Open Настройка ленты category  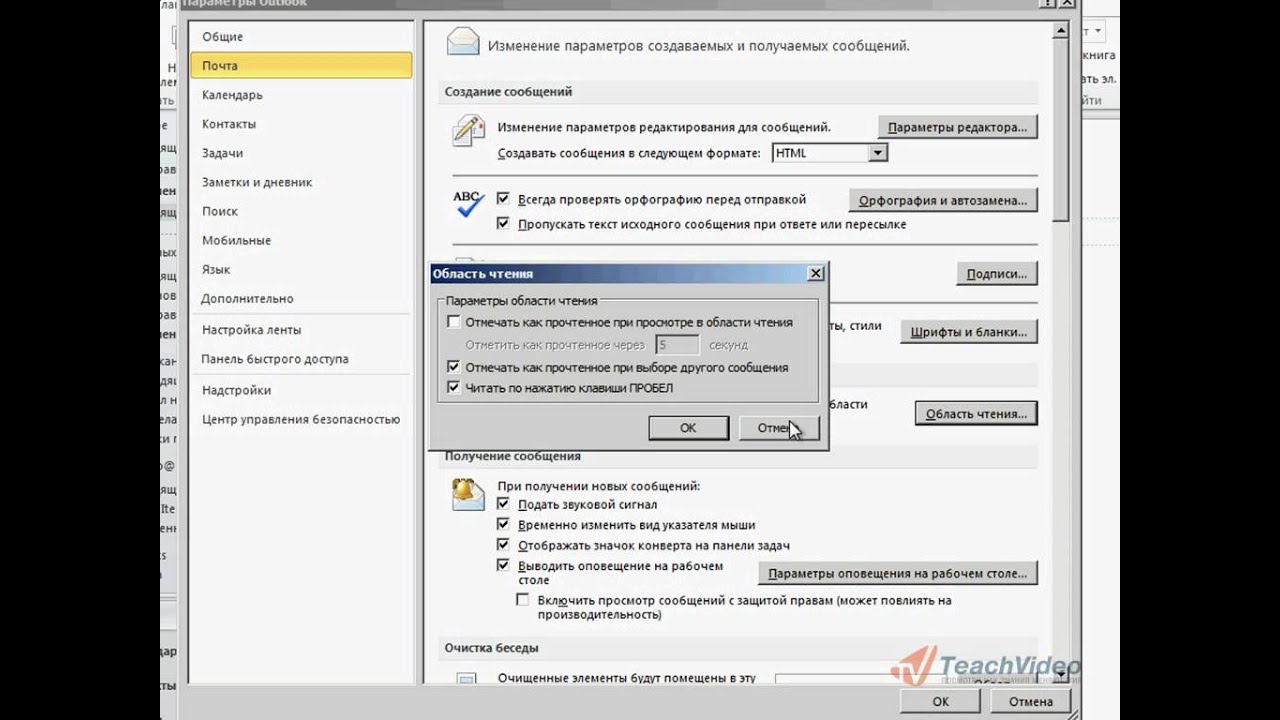300,330
